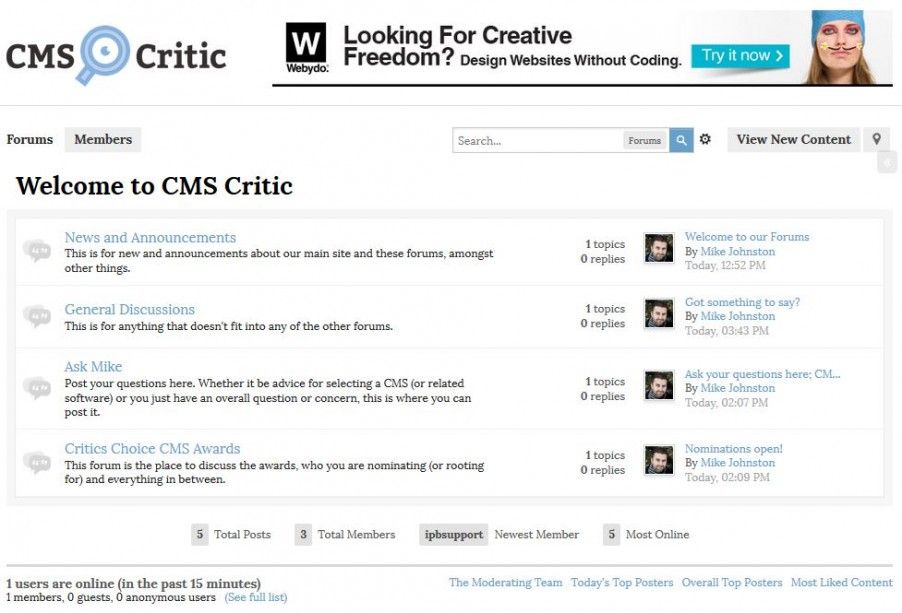Click Mike Johnston name under Got something to say?

[x=737, y=316]
